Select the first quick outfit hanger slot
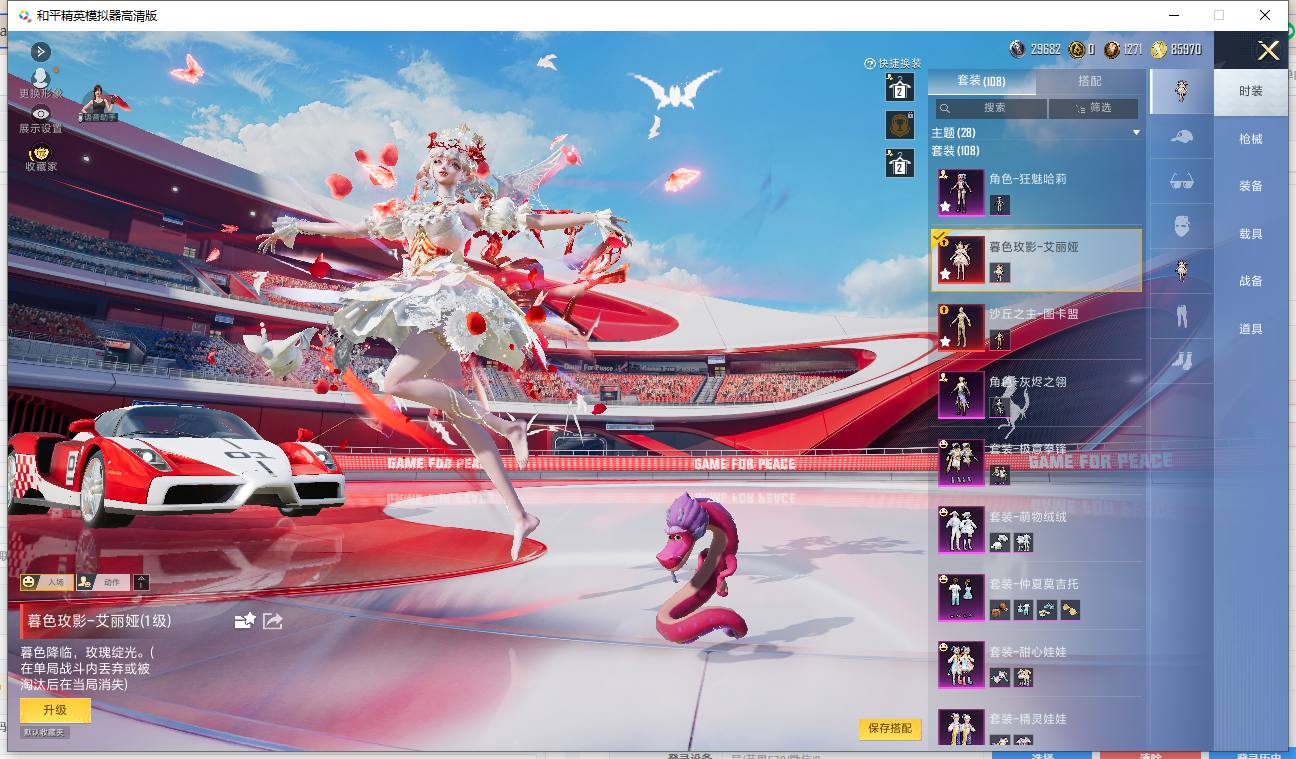This screenshot has width=1296, height=759. click(x=899, y=87)
